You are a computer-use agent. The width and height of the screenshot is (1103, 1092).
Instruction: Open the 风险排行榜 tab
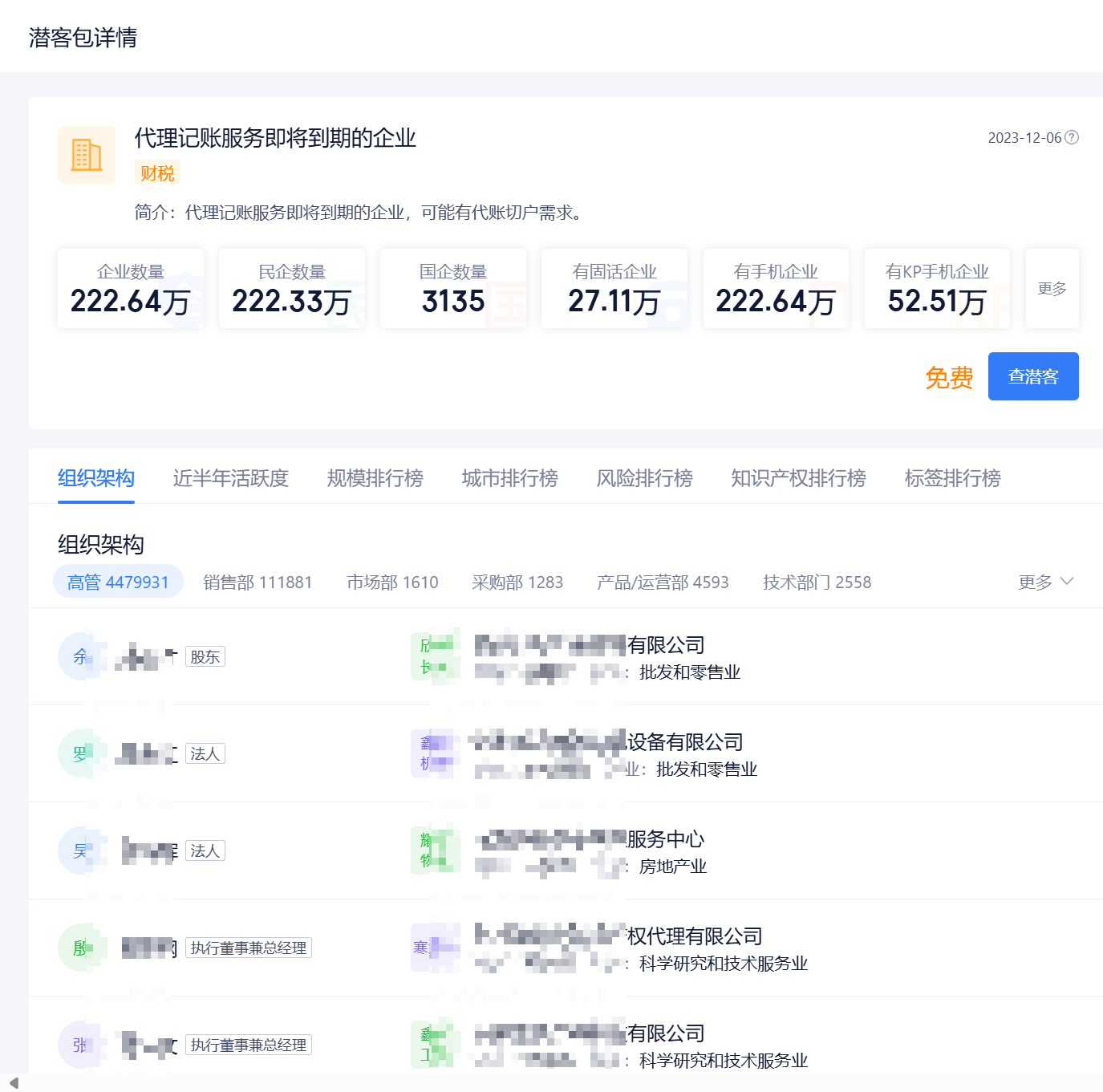click(644, 478)
